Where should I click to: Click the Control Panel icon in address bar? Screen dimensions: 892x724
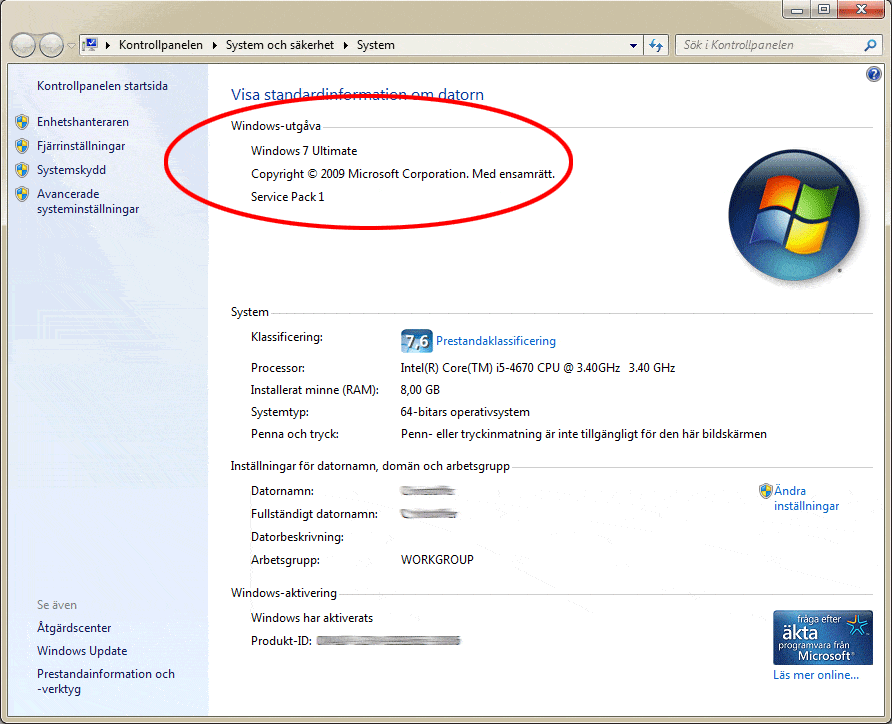[x=90, y=45]
